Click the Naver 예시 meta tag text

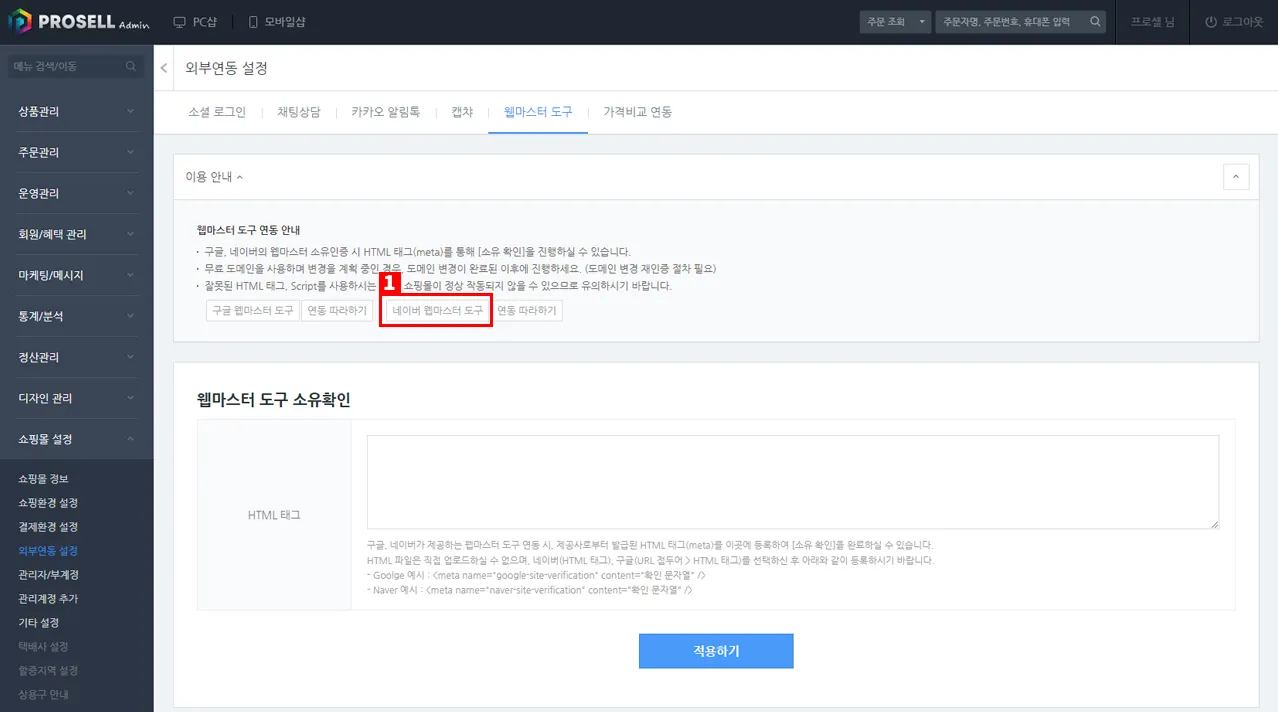pyautogui.click(x=530, y=590)
